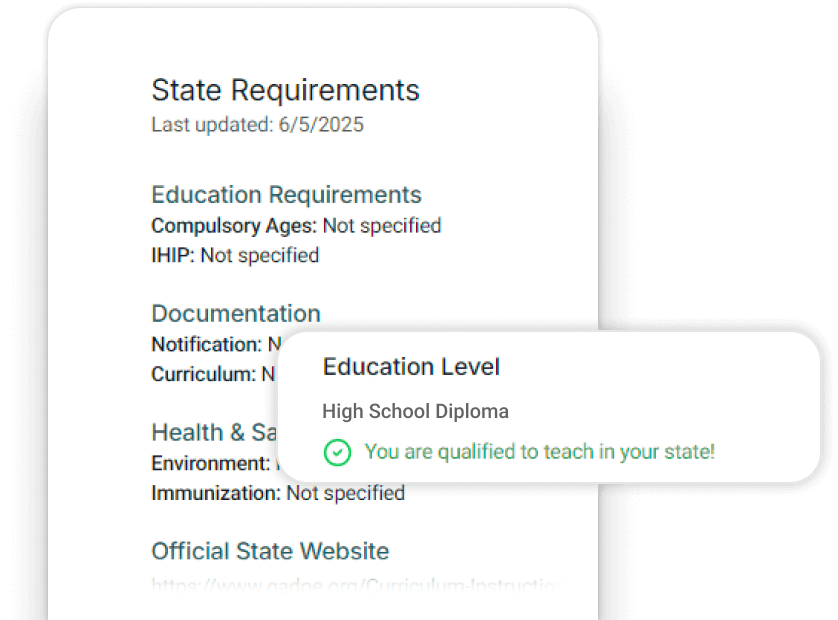The height and width of the screenshot is (620, 838).
Task: Select the Environment label
Action: point(209,463)
